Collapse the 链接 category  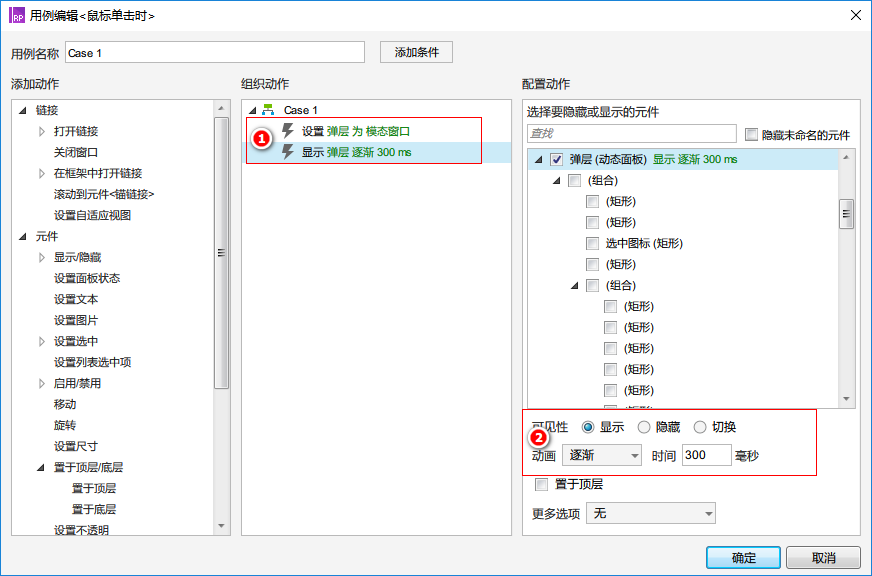tap(23, 110)
